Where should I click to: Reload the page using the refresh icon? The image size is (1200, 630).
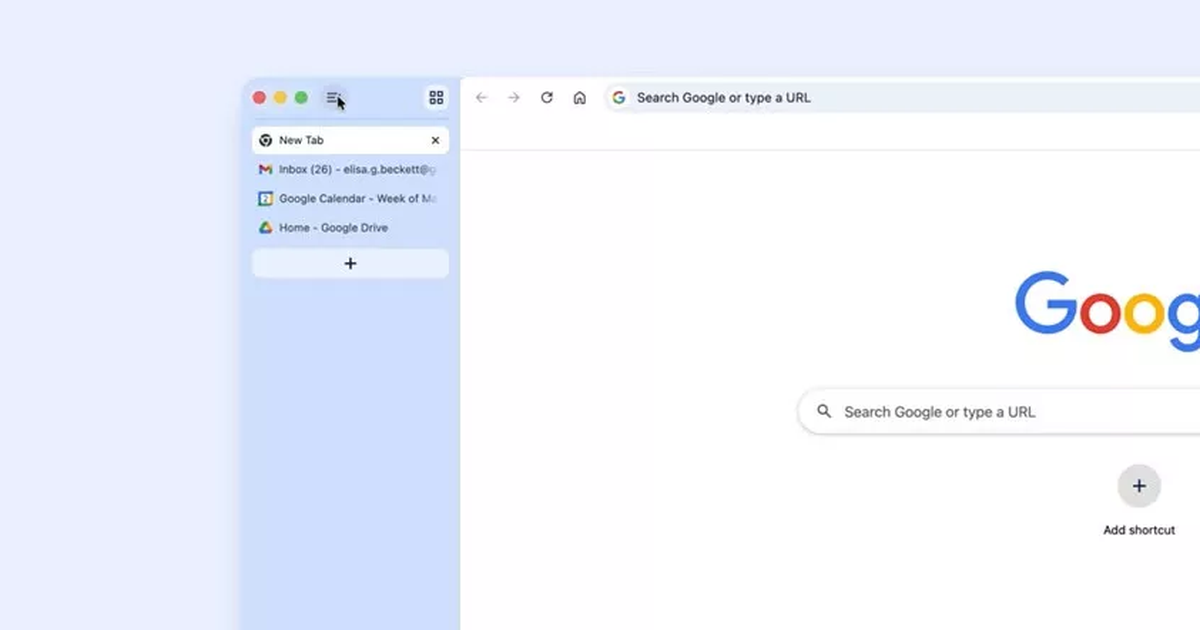tap(546, 97)
